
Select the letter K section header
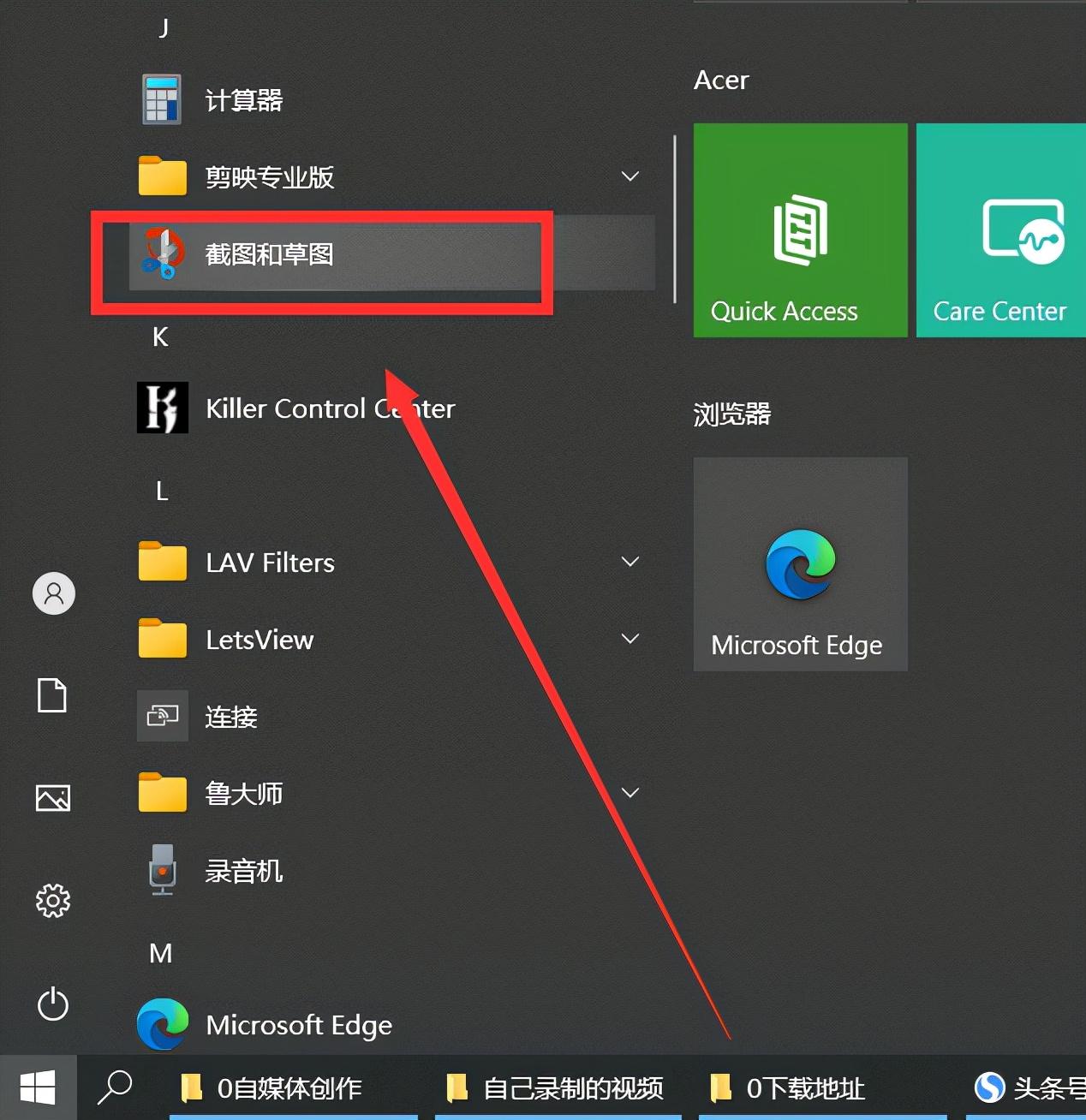(x=160, y=337)
